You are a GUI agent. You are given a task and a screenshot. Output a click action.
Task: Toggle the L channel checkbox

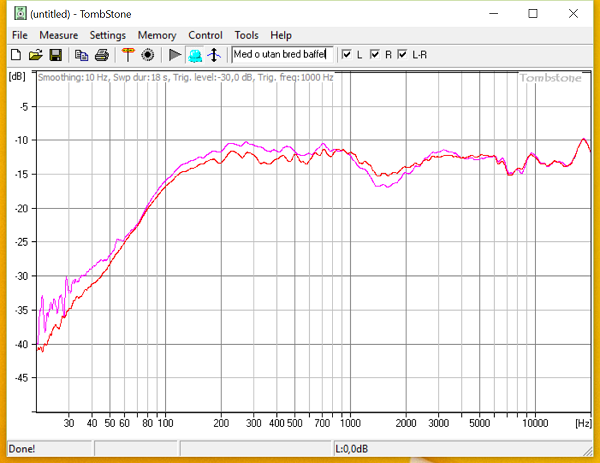(x=346, y=54)
